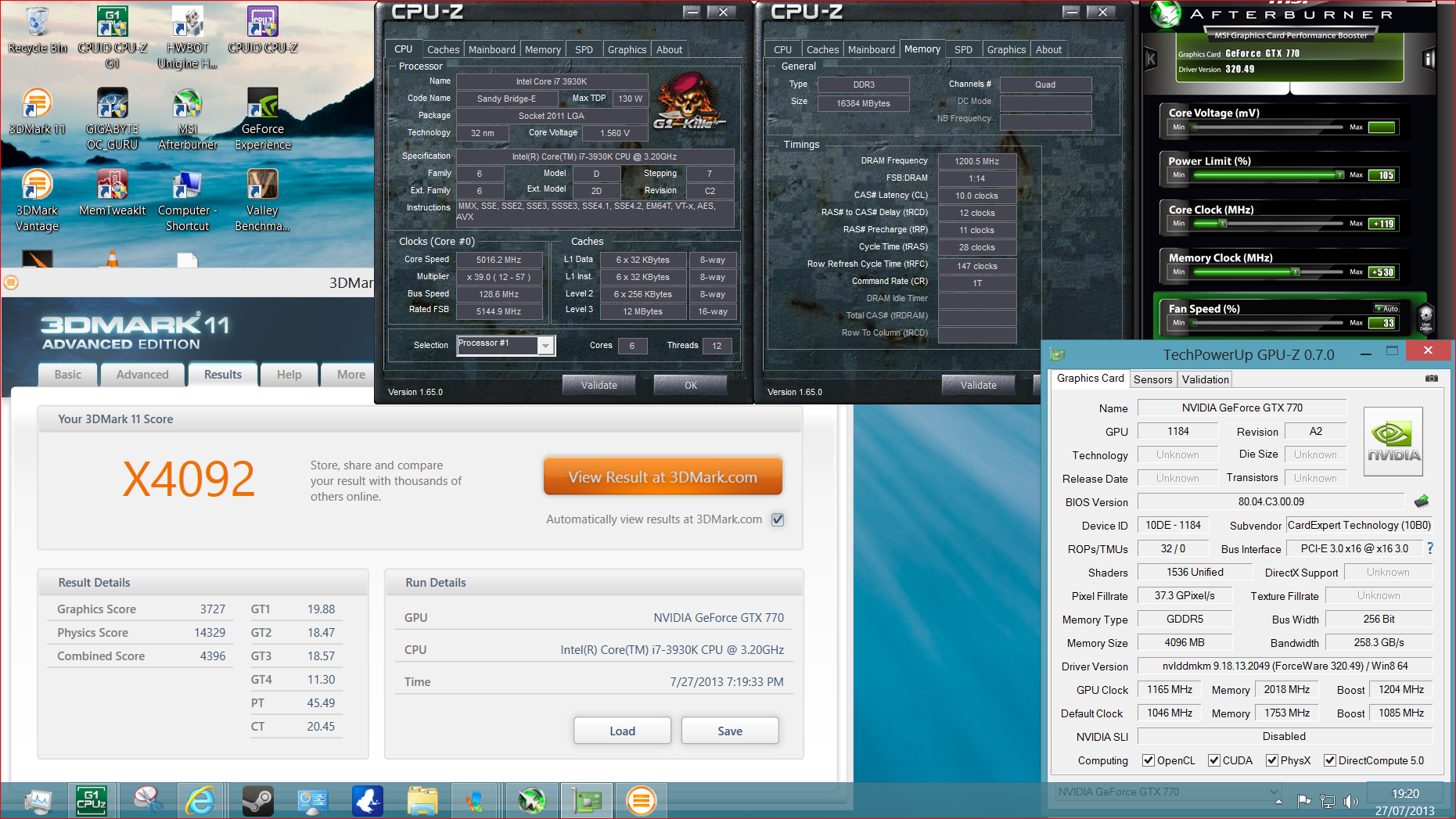Toggle PhysX checkbox in GPU-Z
Image resolution: width=1456 pixels, height=819 pixels.
[1272, 760]
